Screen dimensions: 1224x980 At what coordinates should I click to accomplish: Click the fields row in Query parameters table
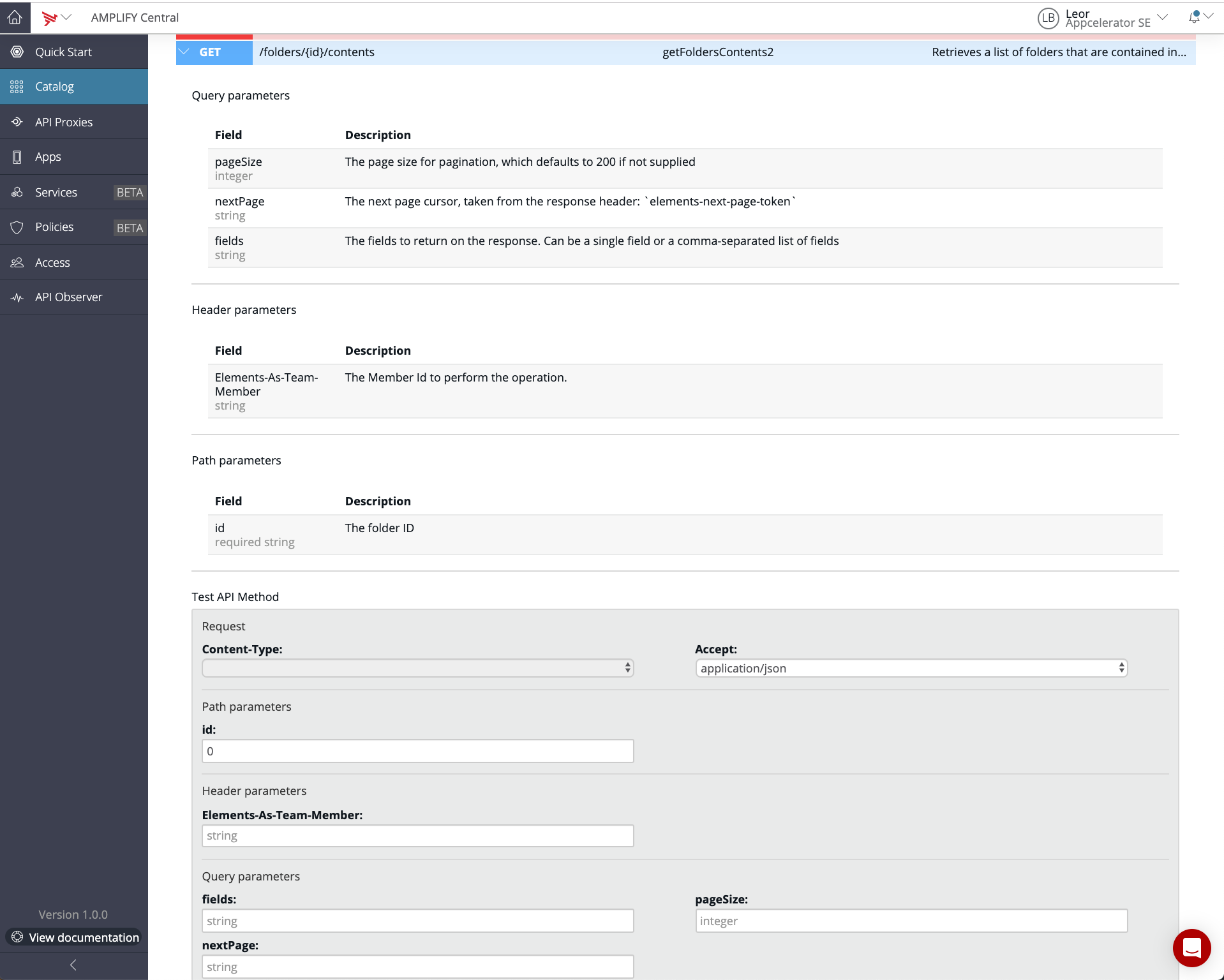point(685,248)
